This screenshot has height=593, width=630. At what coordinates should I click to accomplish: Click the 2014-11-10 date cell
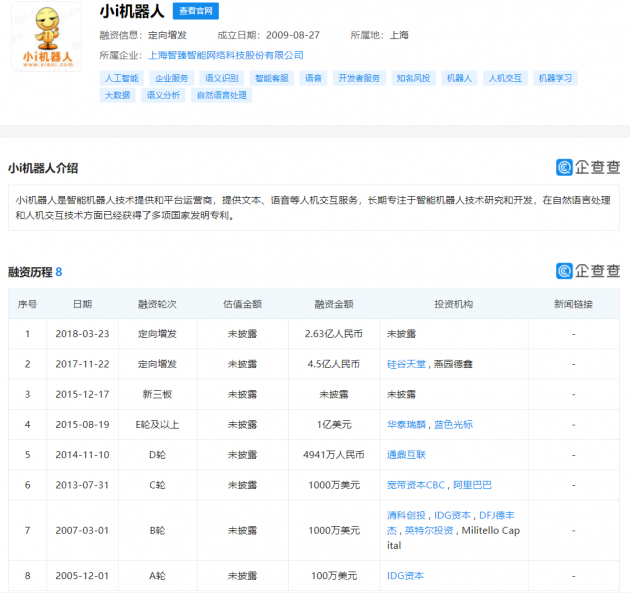(x=82, y=455)
